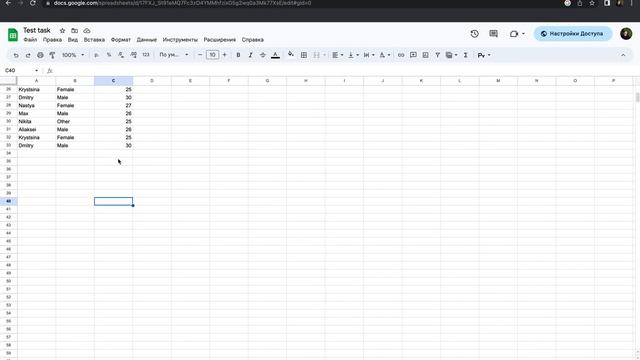Insert a chart from toolbar
The image size is (640, 360).
(x=425, y=55)
